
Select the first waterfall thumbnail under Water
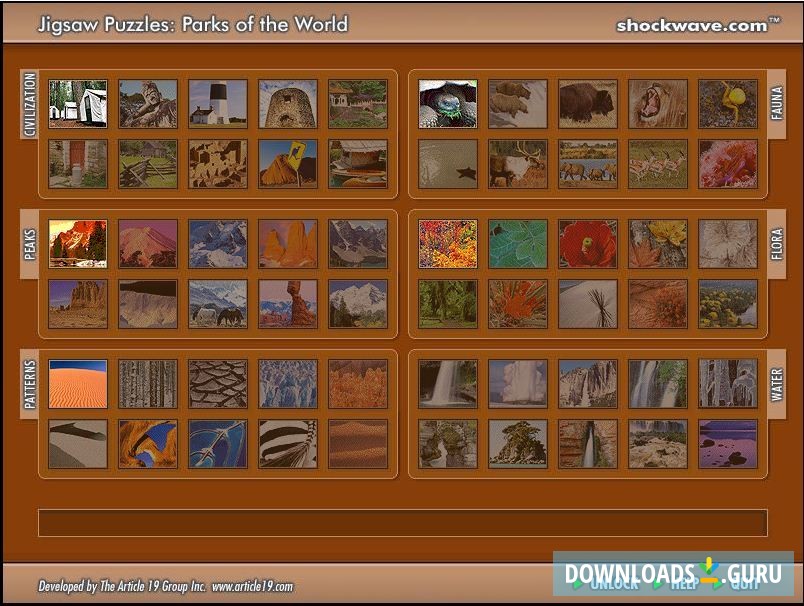coord(445,383)
